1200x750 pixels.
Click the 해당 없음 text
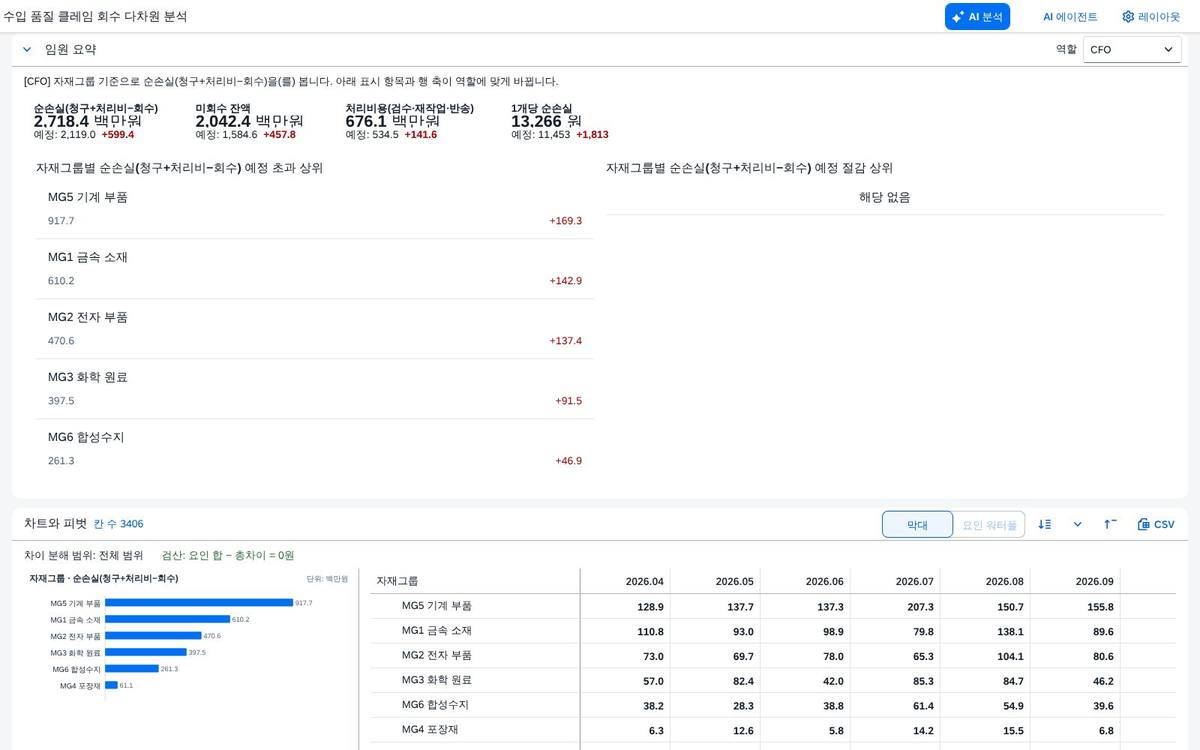click(x=885, y=197)
